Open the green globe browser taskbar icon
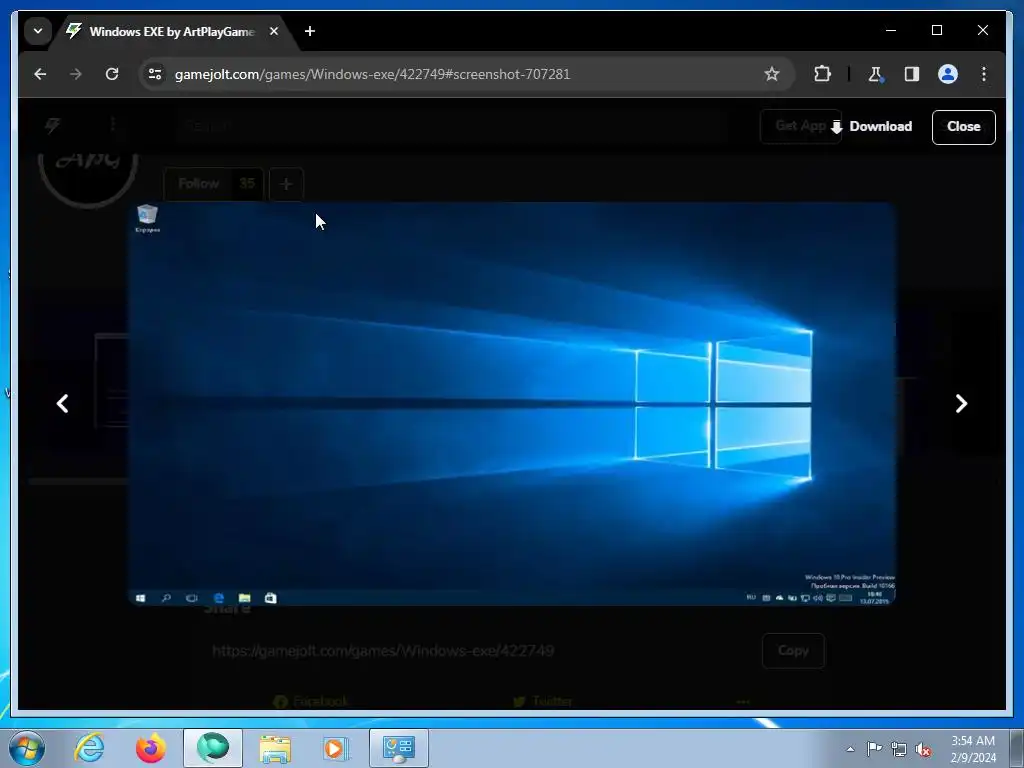 pyautogui.click(x=213, y=748)
